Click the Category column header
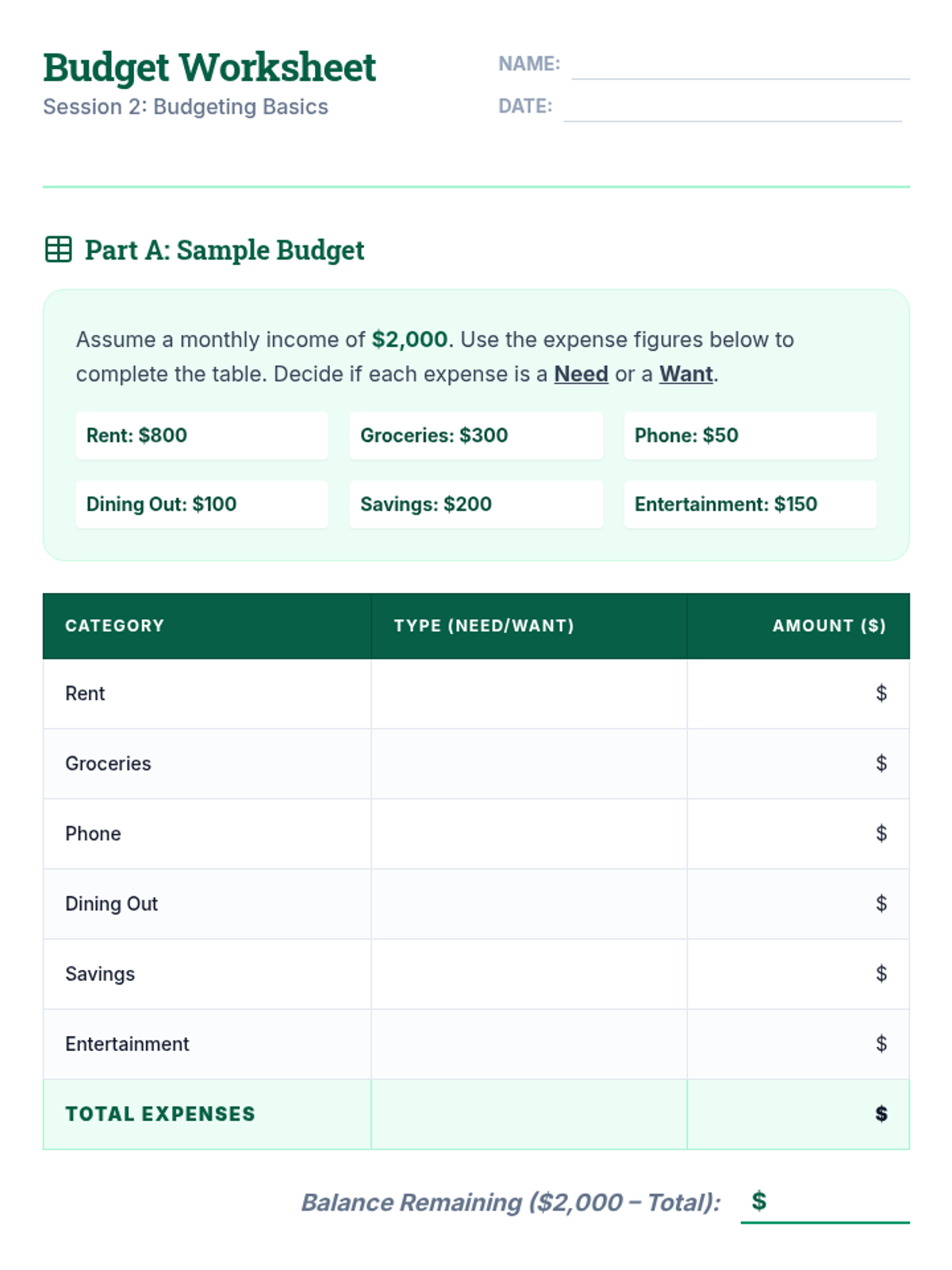952x1270 pixels. [115, 625]
